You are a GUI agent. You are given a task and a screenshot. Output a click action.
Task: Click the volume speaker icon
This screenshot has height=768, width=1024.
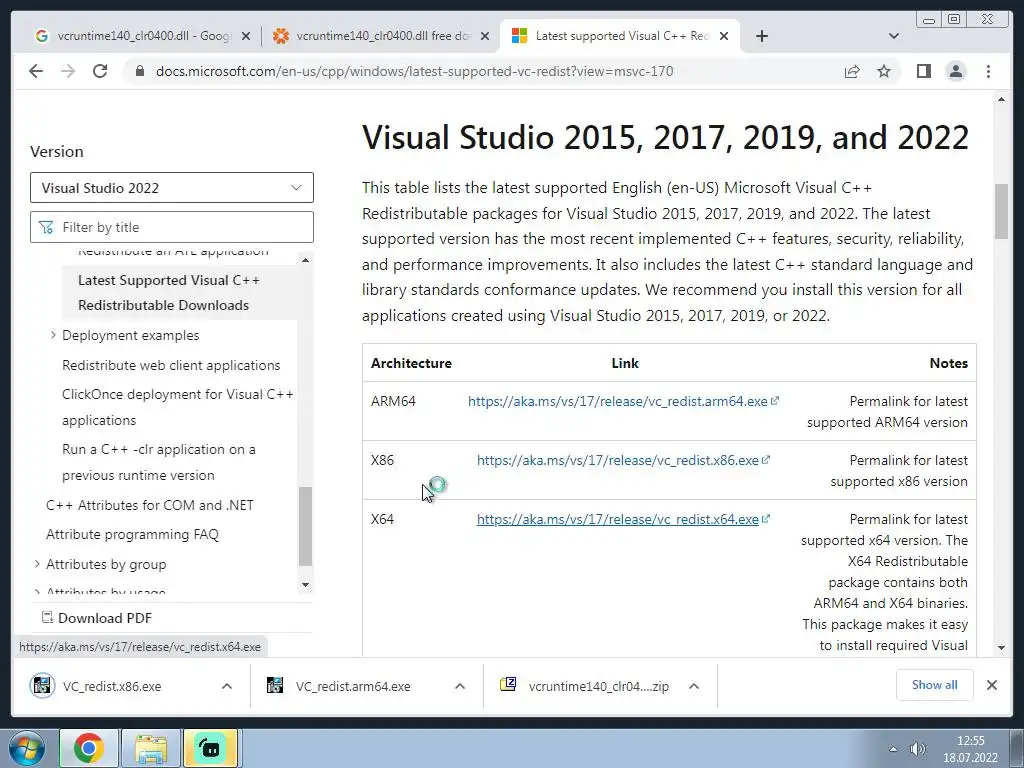[x=918, y=749]
